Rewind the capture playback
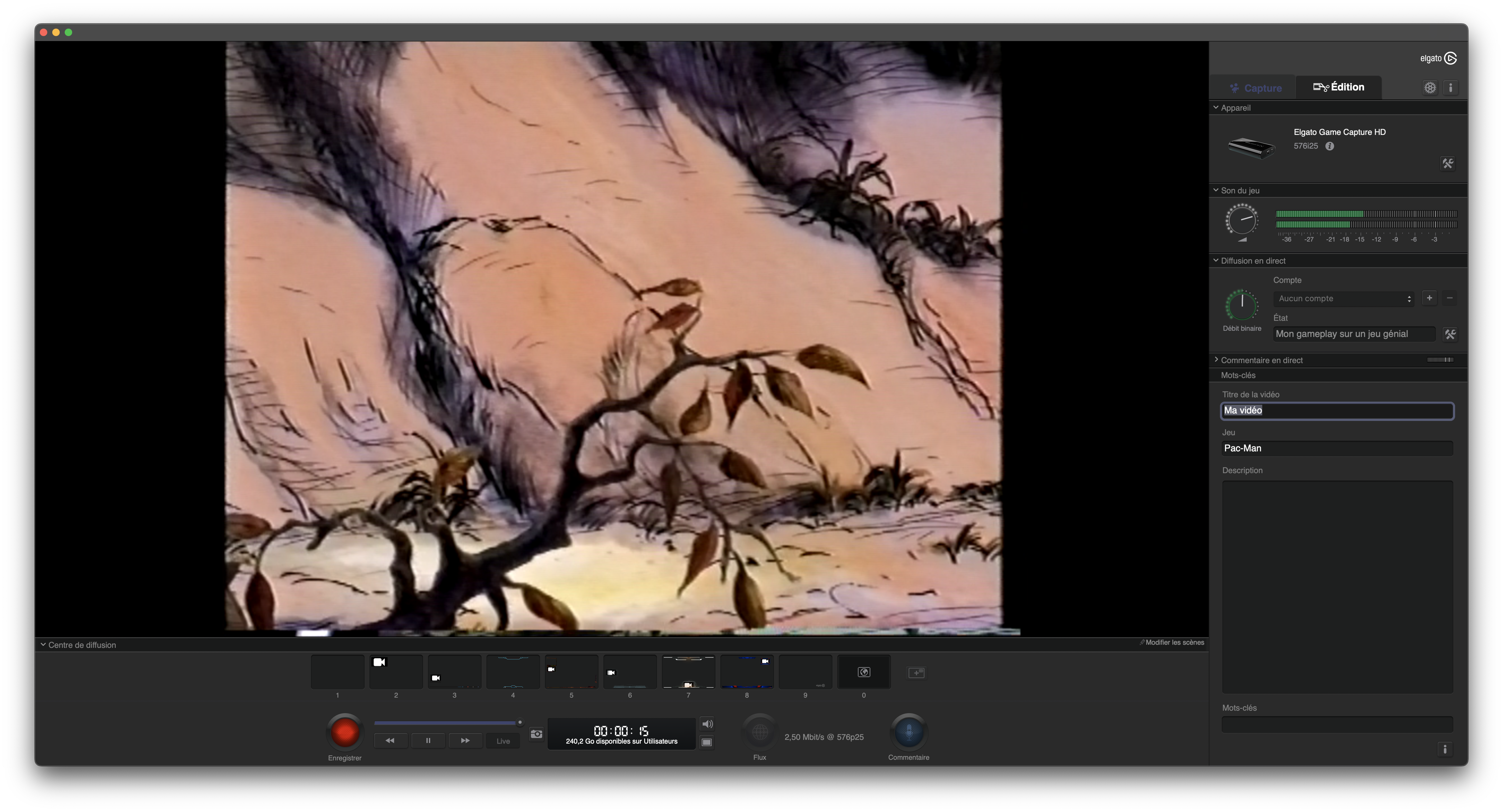This screenshot has height=812, width=1503. 390,741
